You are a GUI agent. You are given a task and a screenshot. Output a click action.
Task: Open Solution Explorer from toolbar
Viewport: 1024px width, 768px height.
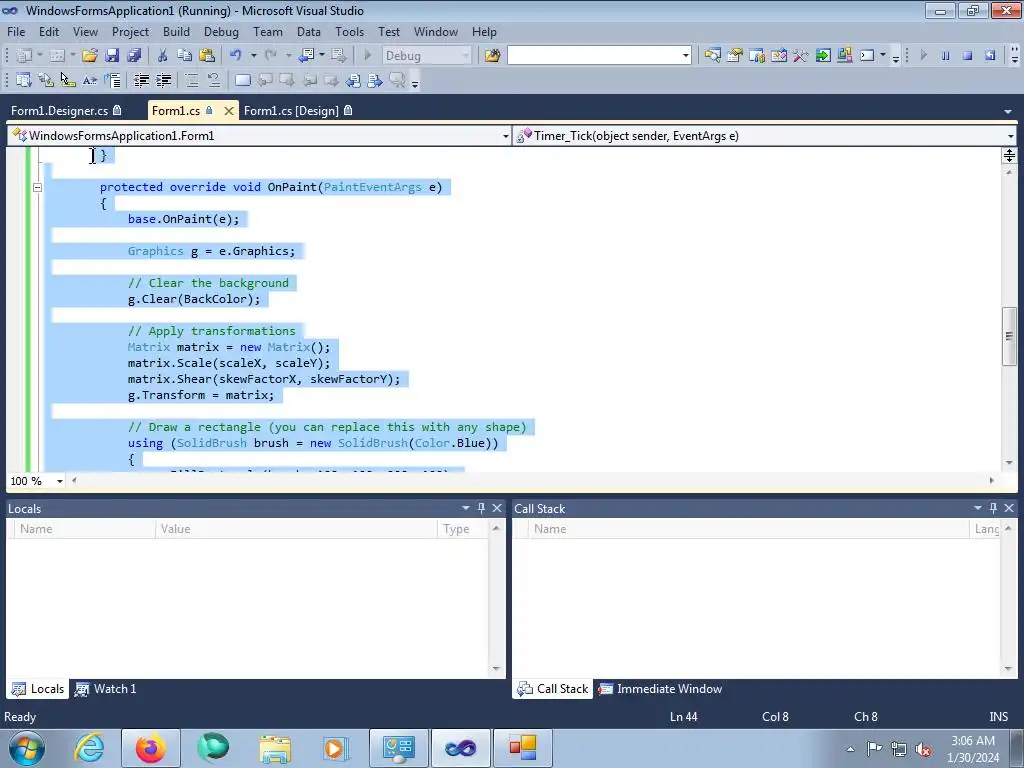click(x=712, y=56)
